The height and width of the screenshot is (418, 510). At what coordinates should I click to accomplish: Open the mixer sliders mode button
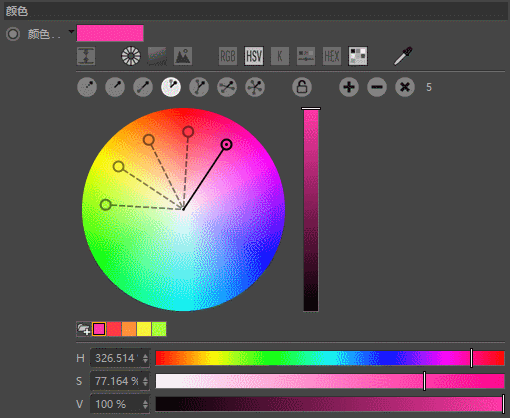(306, 56)
